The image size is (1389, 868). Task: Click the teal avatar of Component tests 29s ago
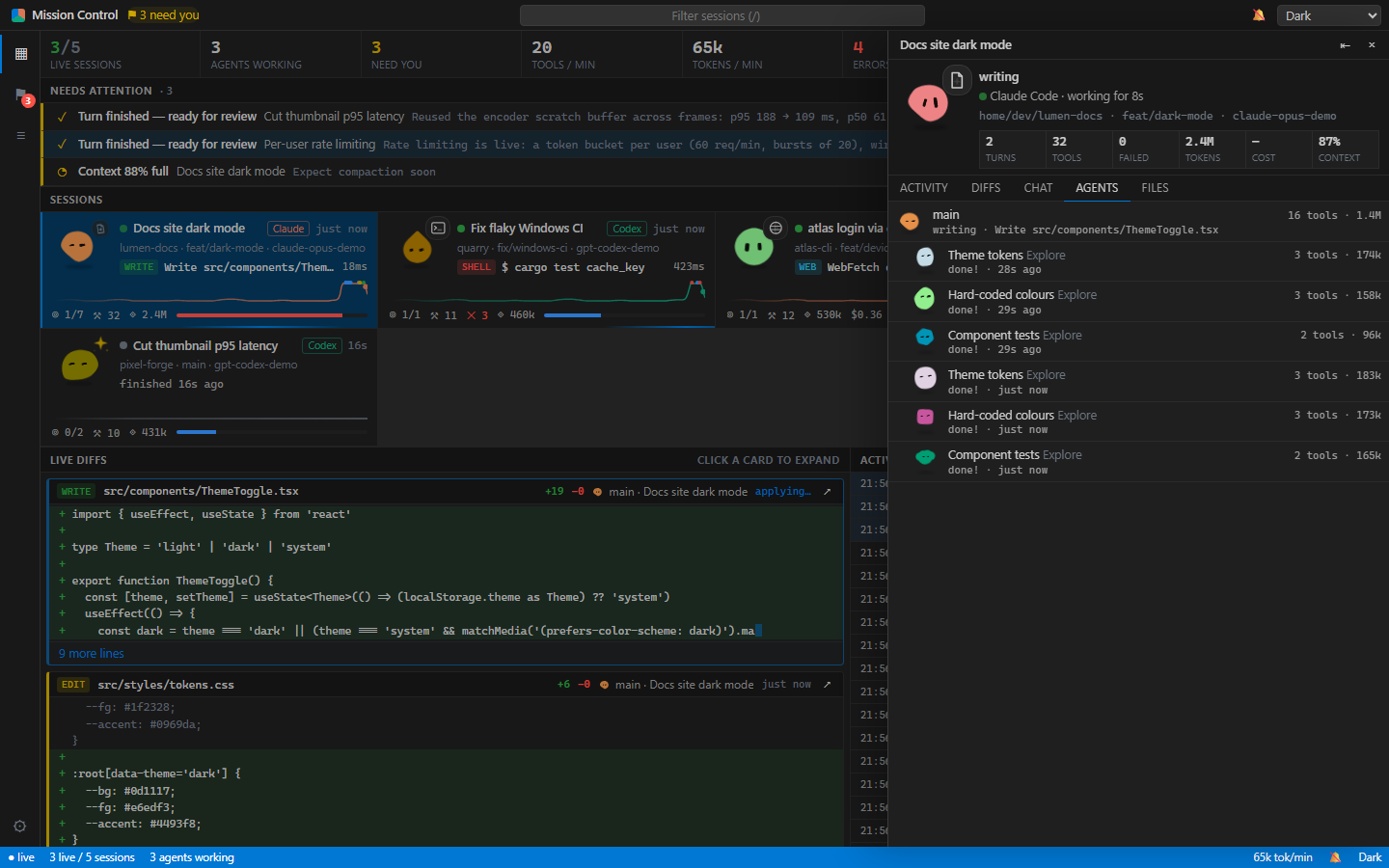coord(924,338)
